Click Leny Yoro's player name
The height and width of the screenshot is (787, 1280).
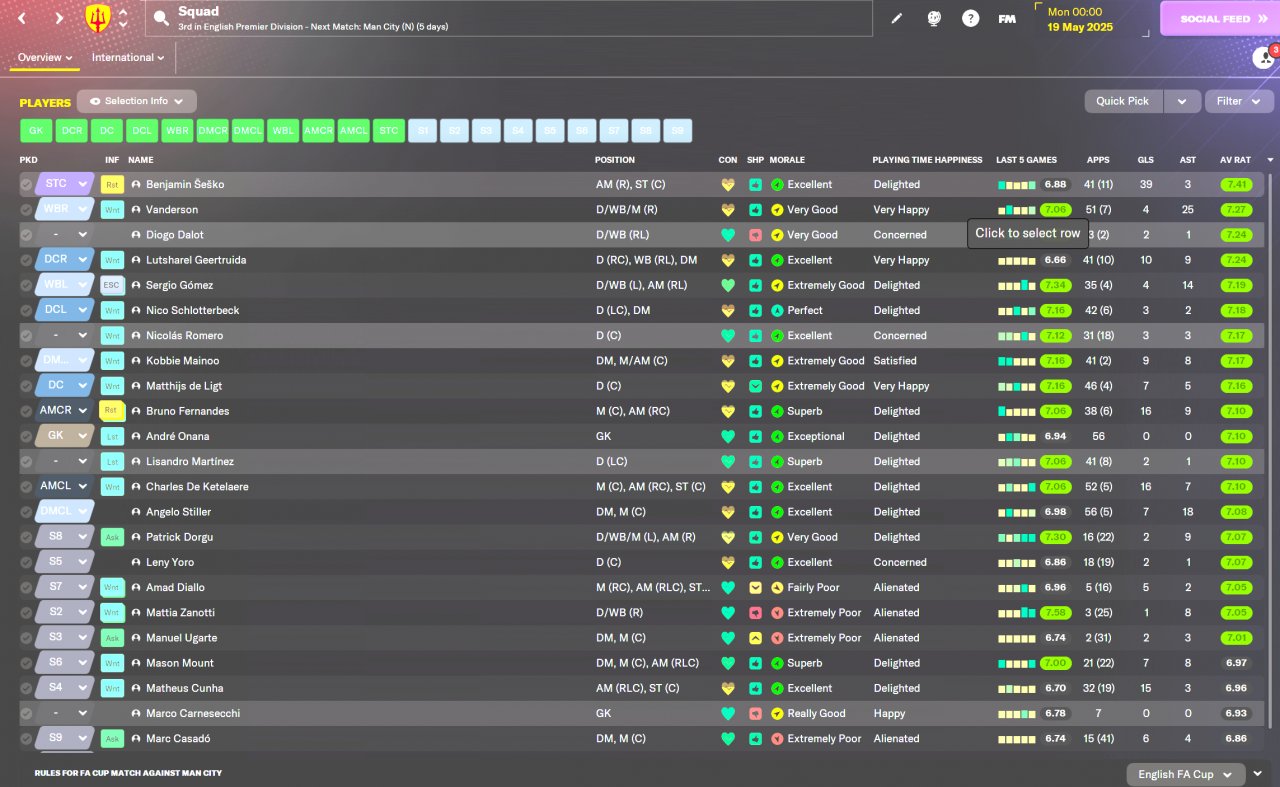(170, 563)
